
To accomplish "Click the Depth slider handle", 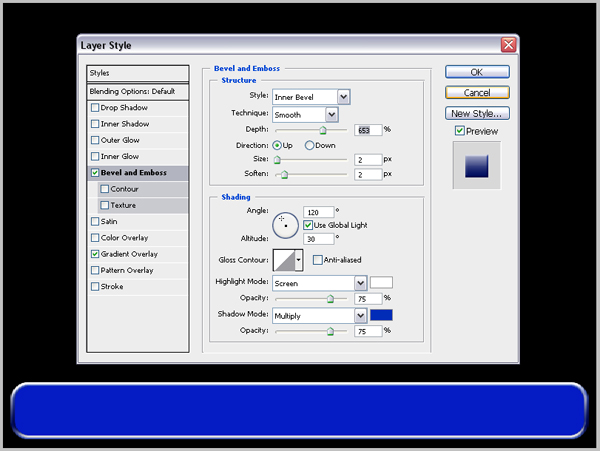I will coord(323,130).
